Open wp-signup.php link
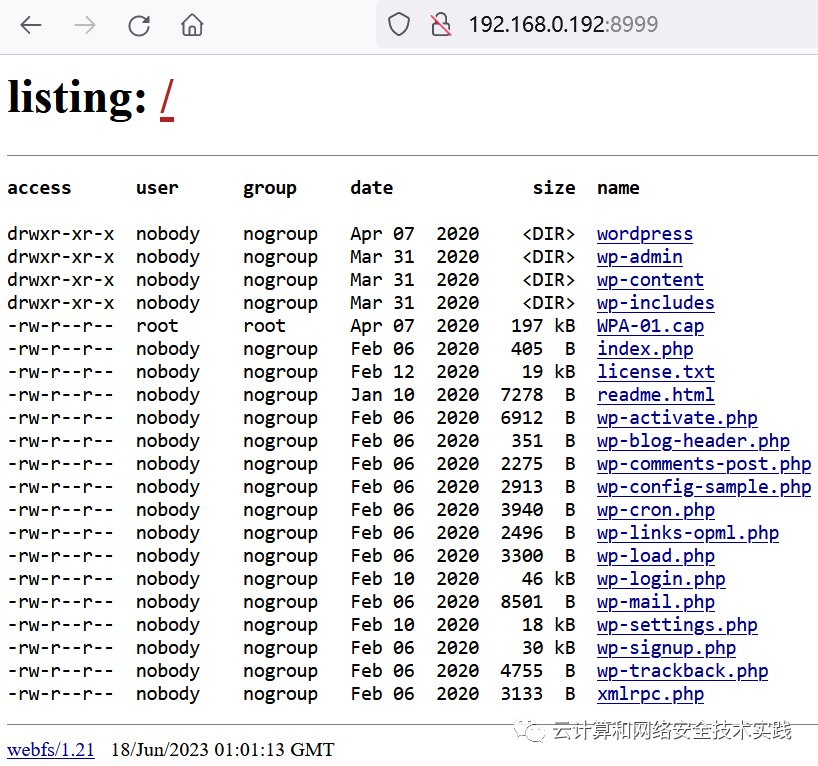The height and width of the screenshot is (766, 818). pos(666,648)
